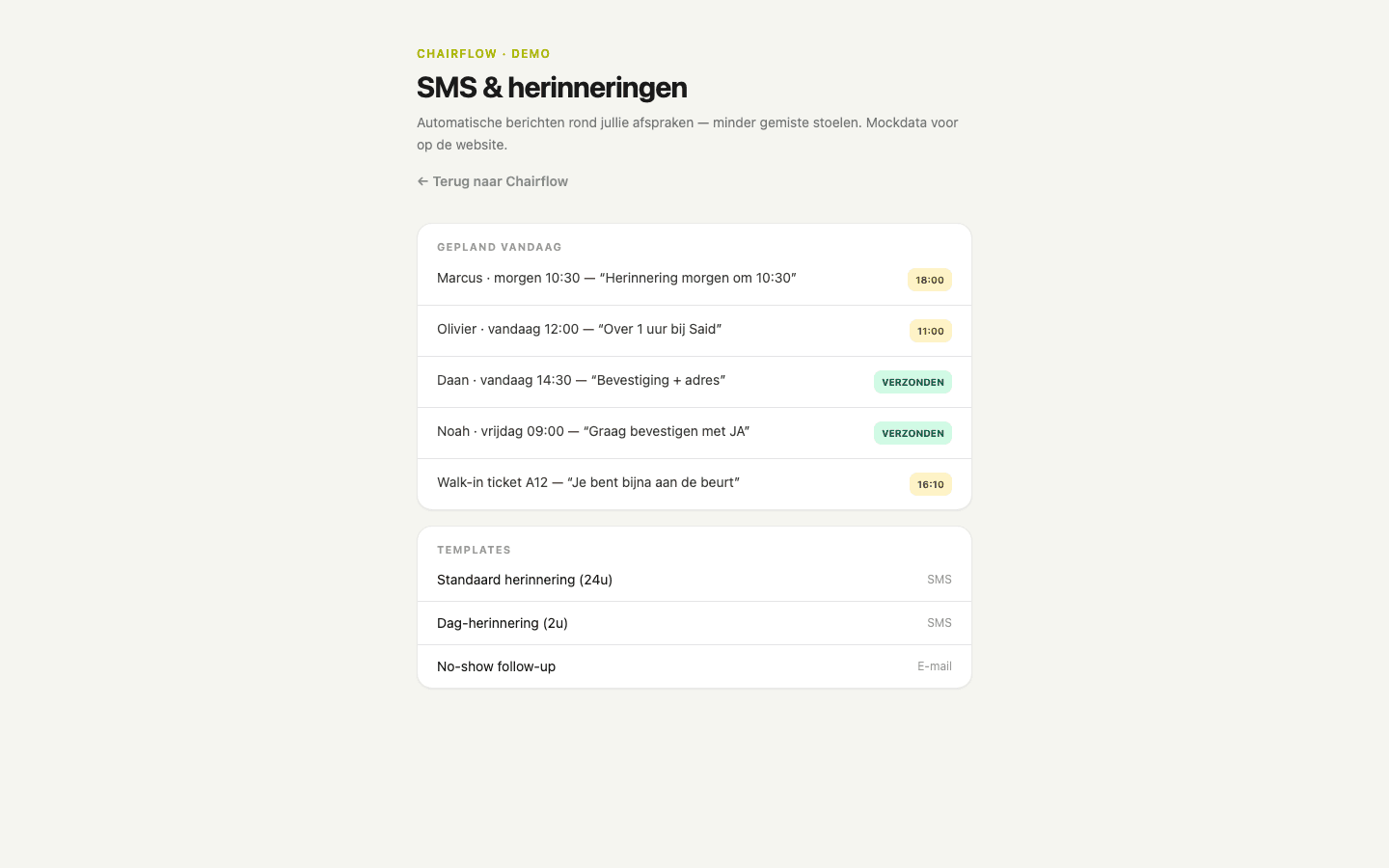Click the Dag-herinnering (2u) template row

pyautogui.click(x=502, y=623)
